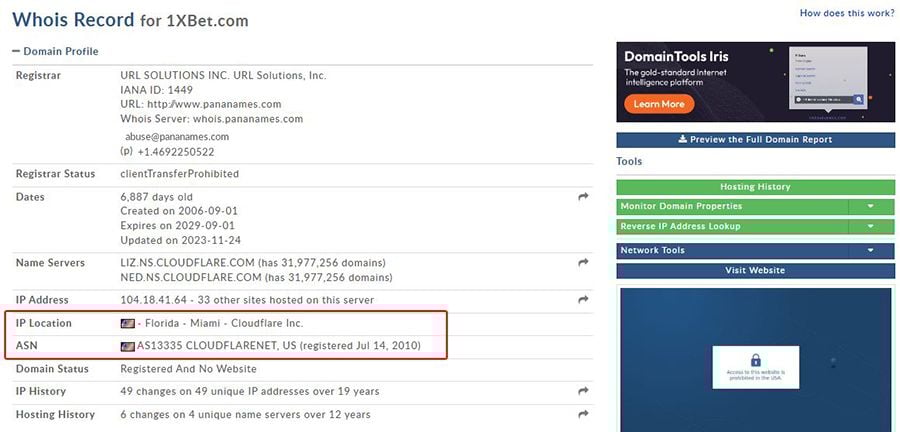Click the LIZ.NS.CLOUDFLARE.COM name server

[x=187, y=263]
